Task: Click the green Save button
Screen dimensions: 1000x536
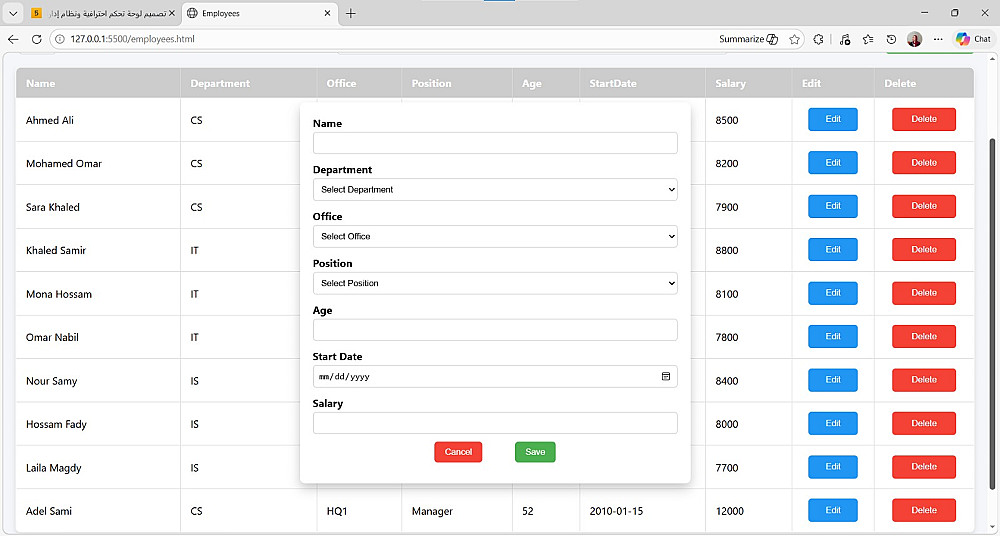Action: [535, 452]
